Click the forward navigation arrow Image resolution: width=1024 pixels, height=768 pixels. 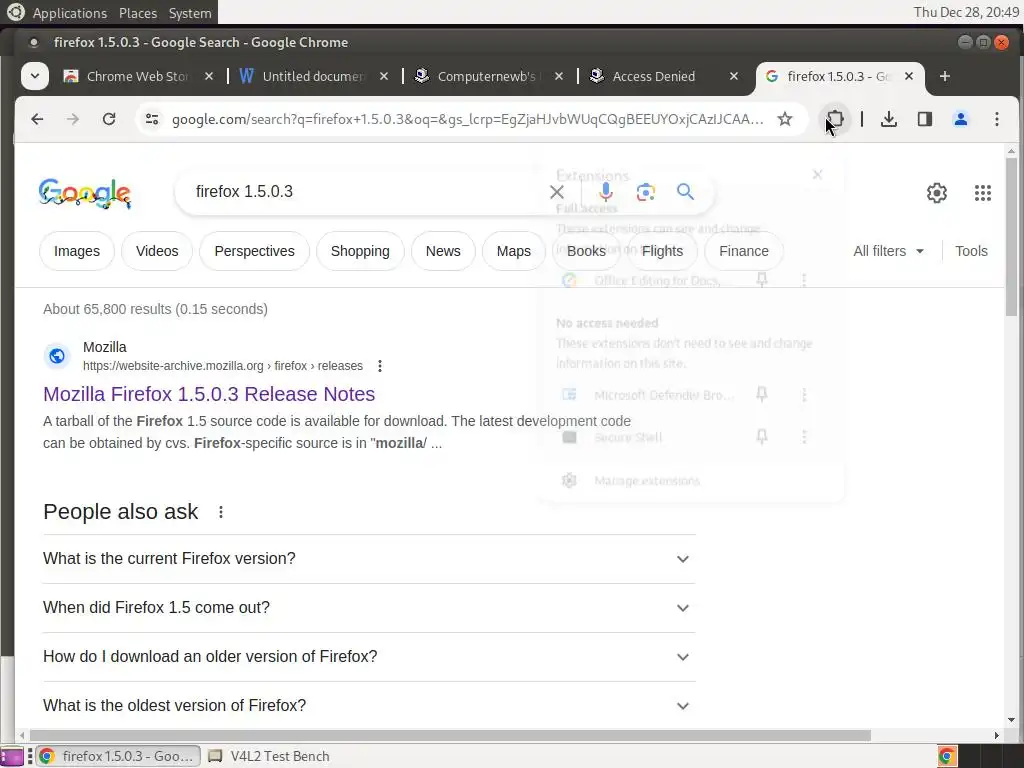[73, 119]
